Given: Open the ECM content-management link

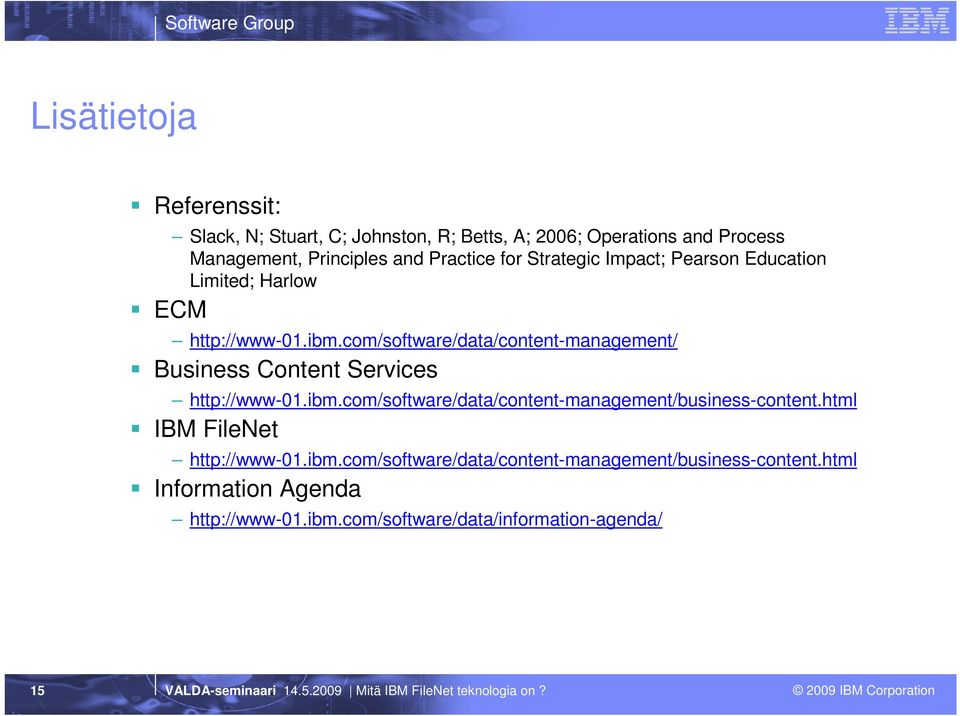Looking at the screenshot, I should point(433,341).
